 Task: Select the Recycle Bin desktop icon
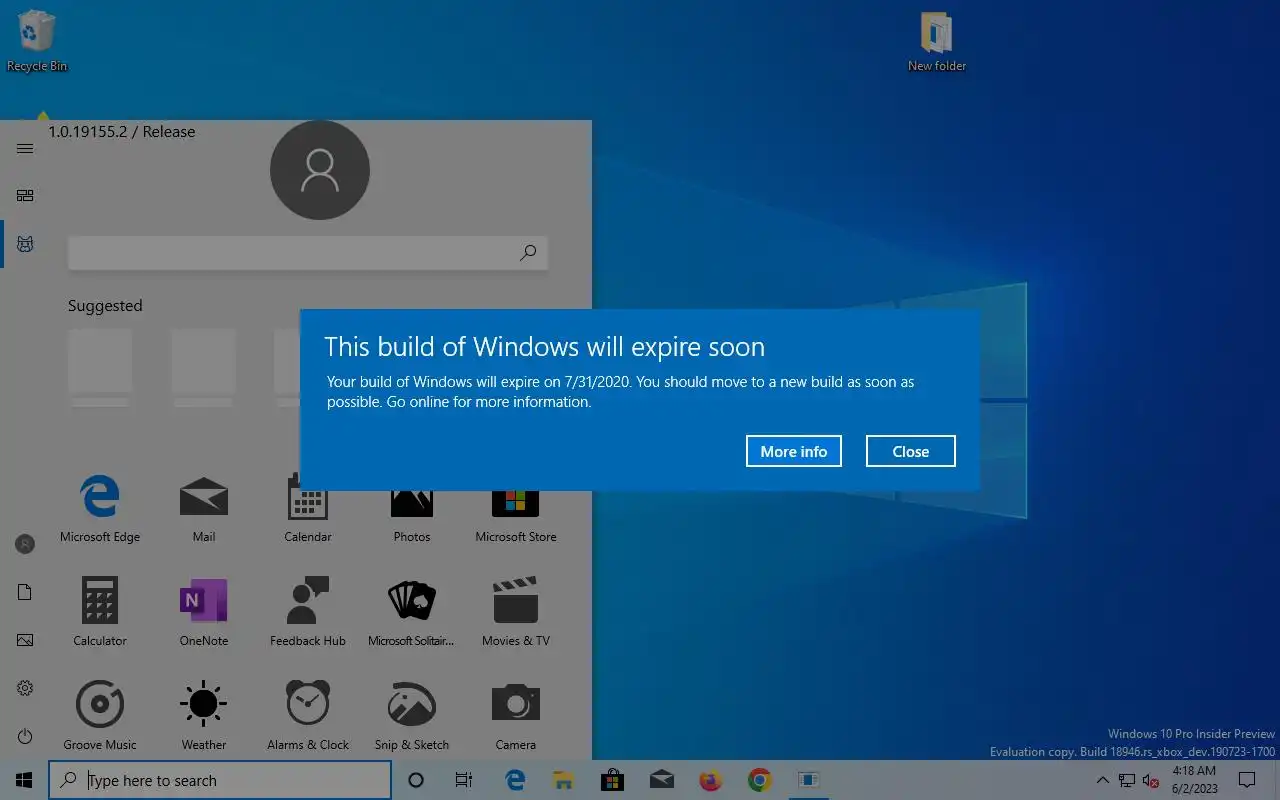[37, 42]
